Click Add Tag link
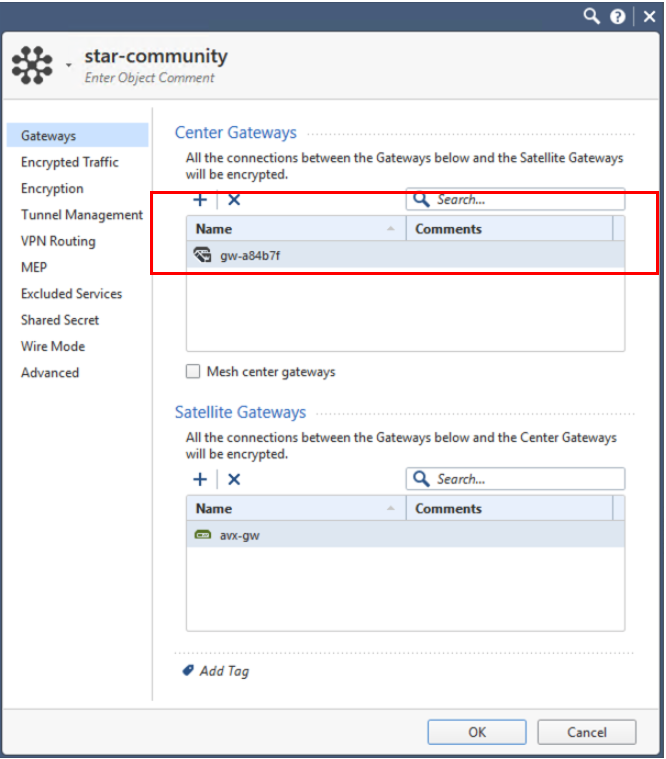This screenshot has width=666, height=759. [223, 671]
